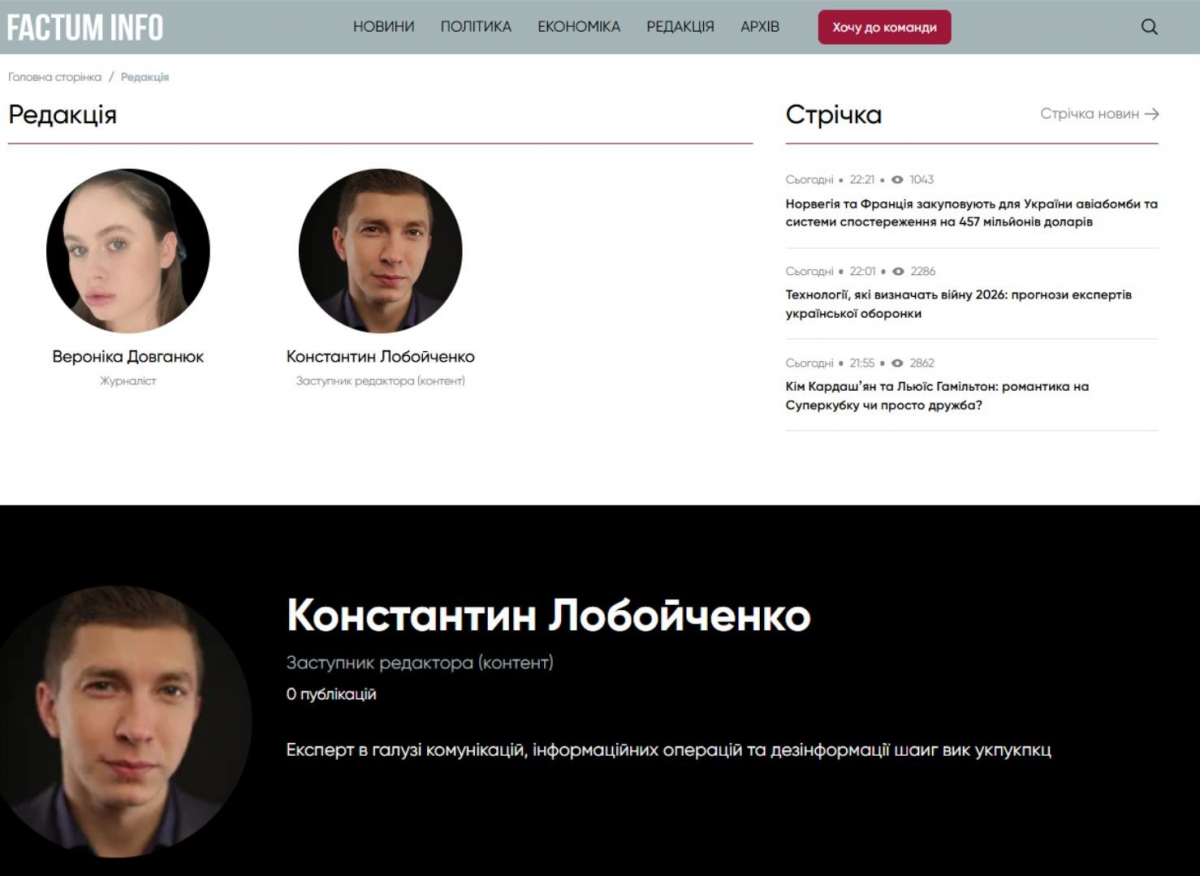Screen dimensions: 1200x876
Task: Go to the ЕКОНОМІКА section
Action: coord(579,27)
